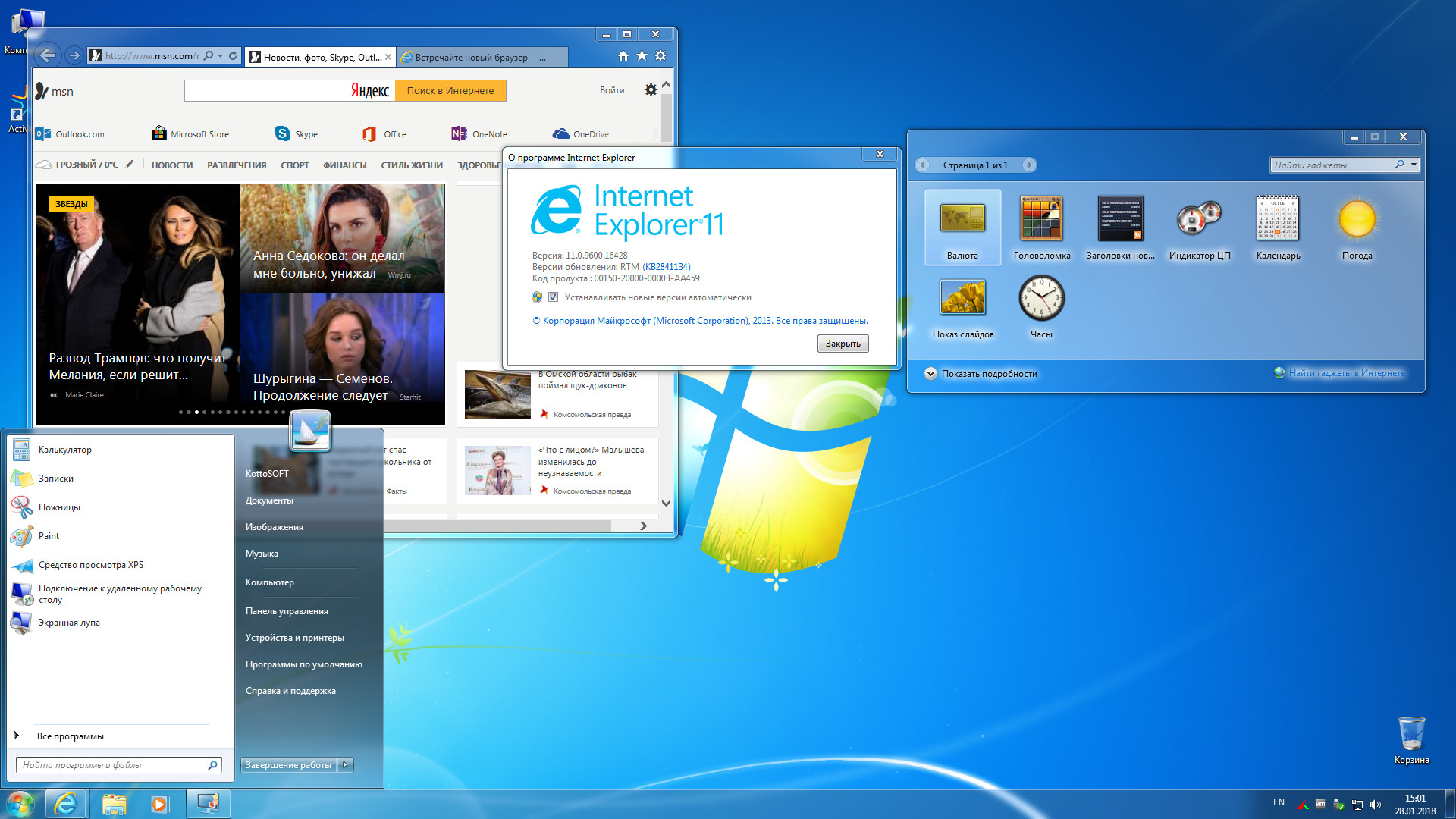Expand shutdown options arrow next to Завершение работы
The height and width of the screenshot is (819, 1456).
346,765
